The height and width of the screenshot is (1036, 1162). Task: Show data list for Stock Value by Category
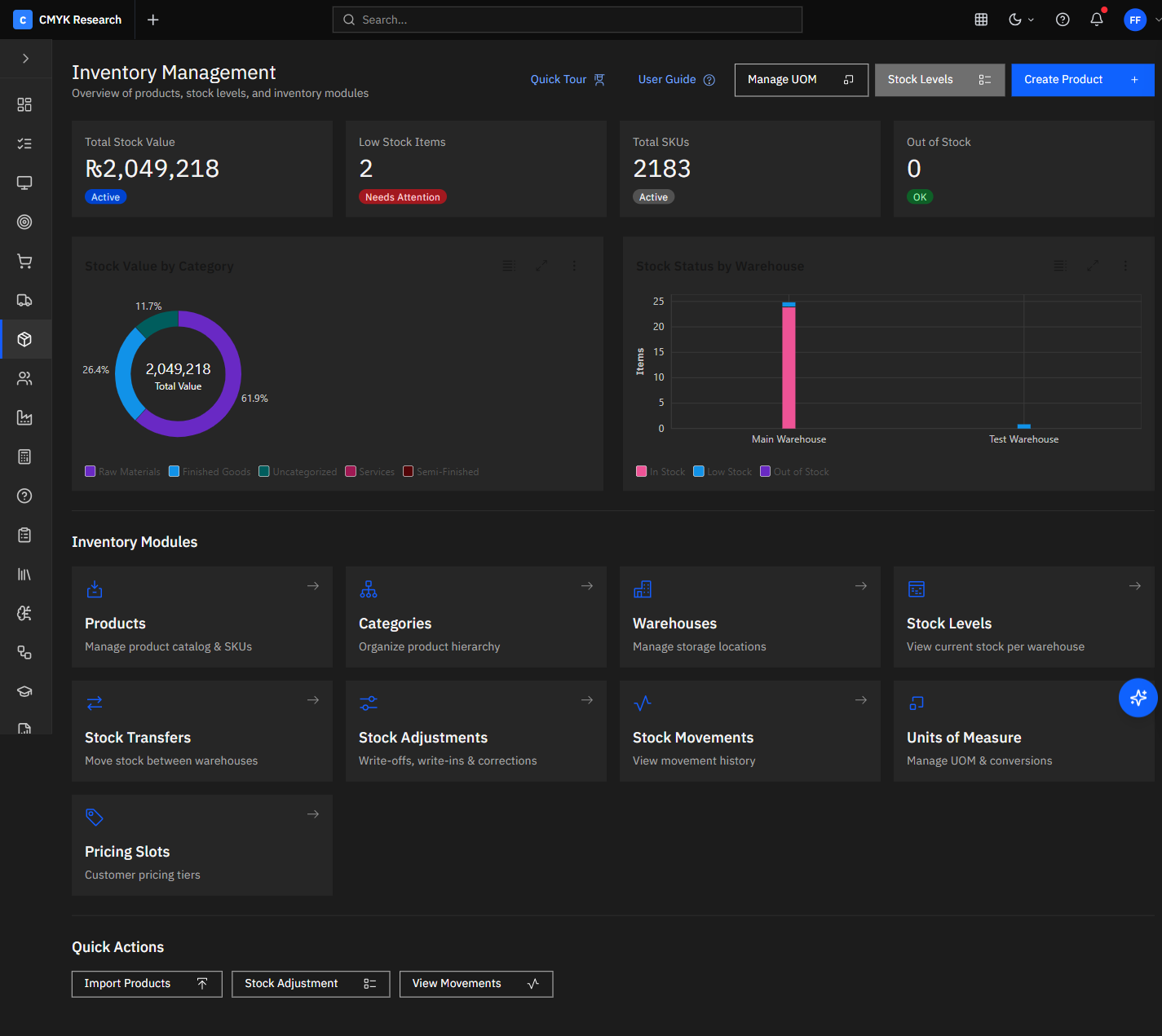pyautogui.click(x=508, y=266)
